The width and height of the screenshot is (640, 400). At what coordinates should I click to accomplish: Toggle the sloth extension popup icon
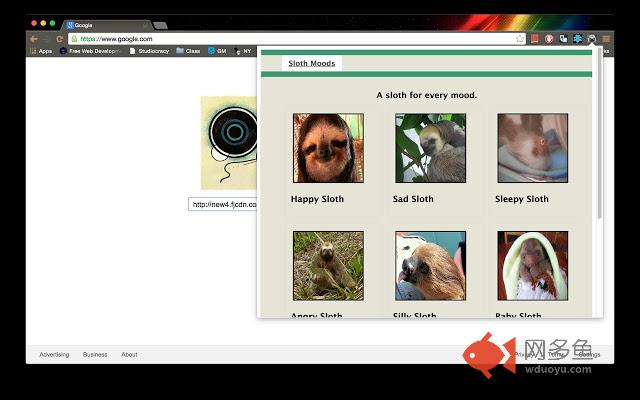pos(591,39)
